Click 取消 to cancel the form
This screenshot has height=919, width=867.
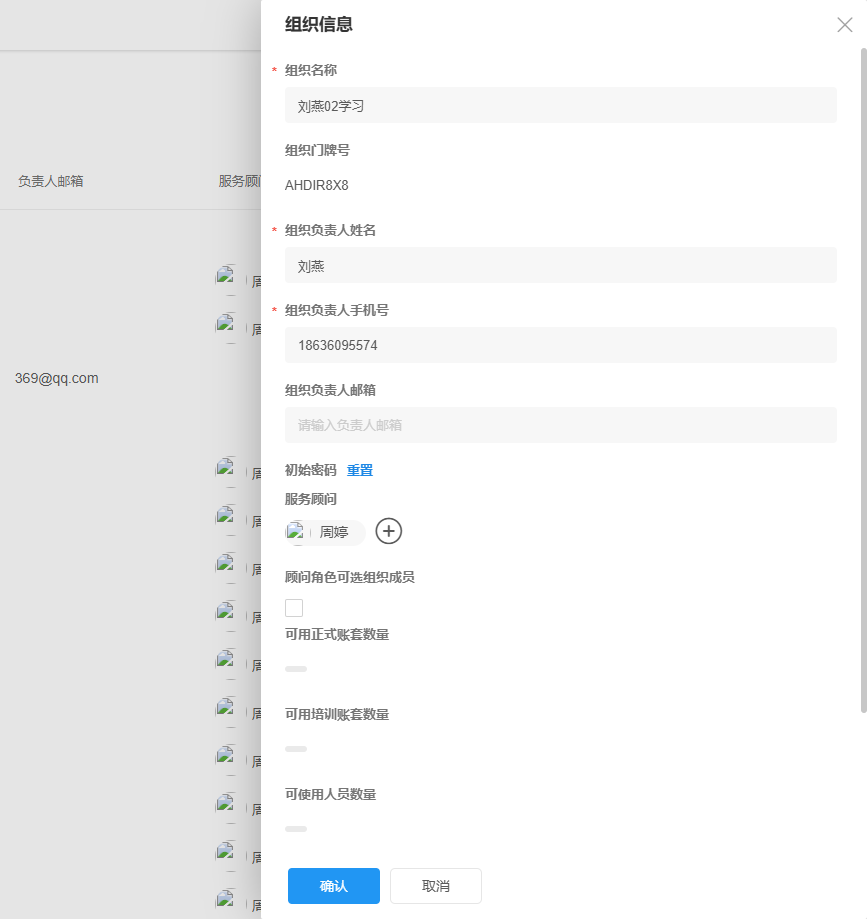coord(436,885)
